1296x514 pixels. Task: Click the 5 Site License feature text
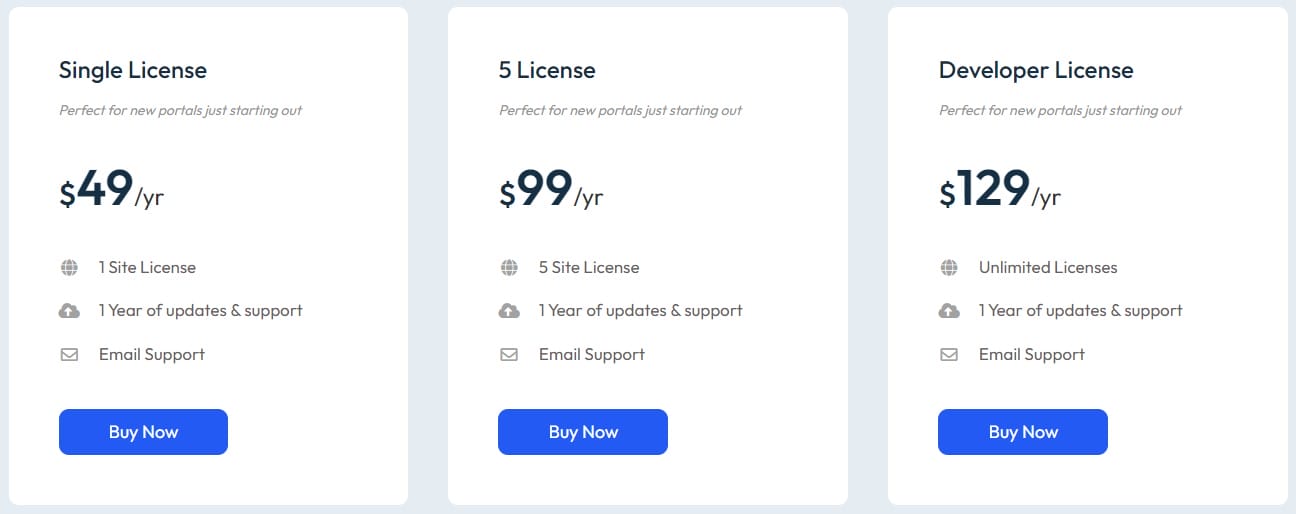pyautogui.click(x=589, y=268)
